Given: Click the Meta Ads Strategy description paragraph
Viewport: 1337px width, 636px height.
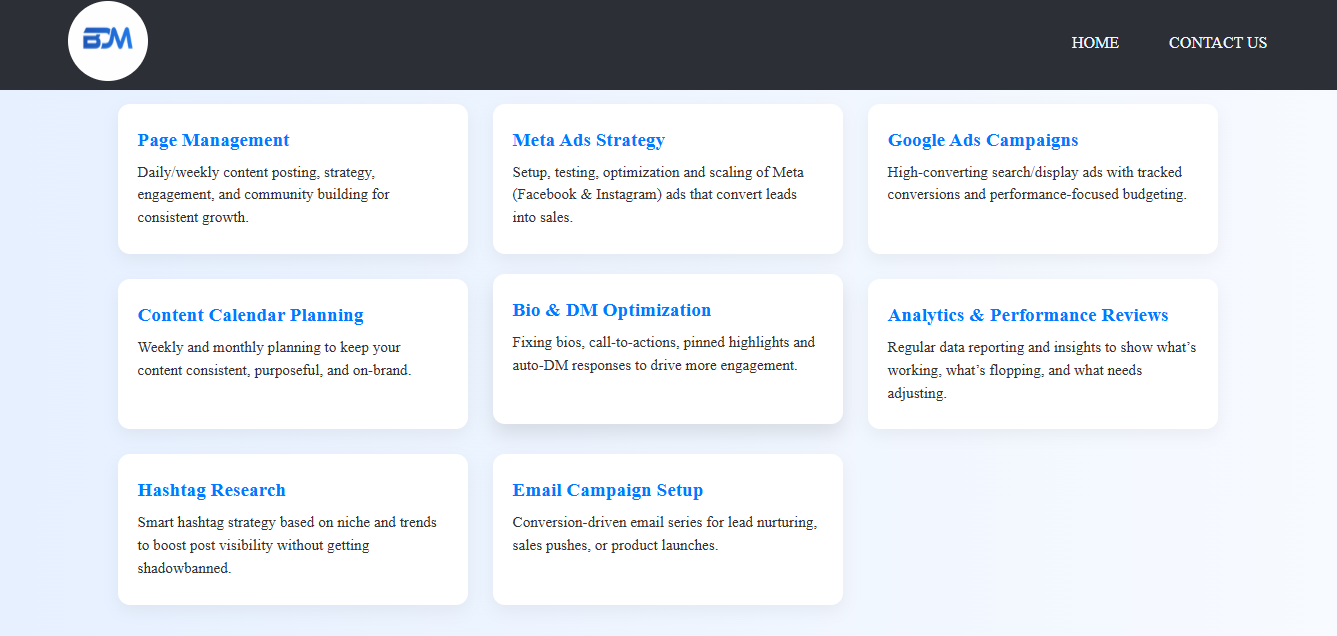Looking at the screenshot, I should click(657, 195).
